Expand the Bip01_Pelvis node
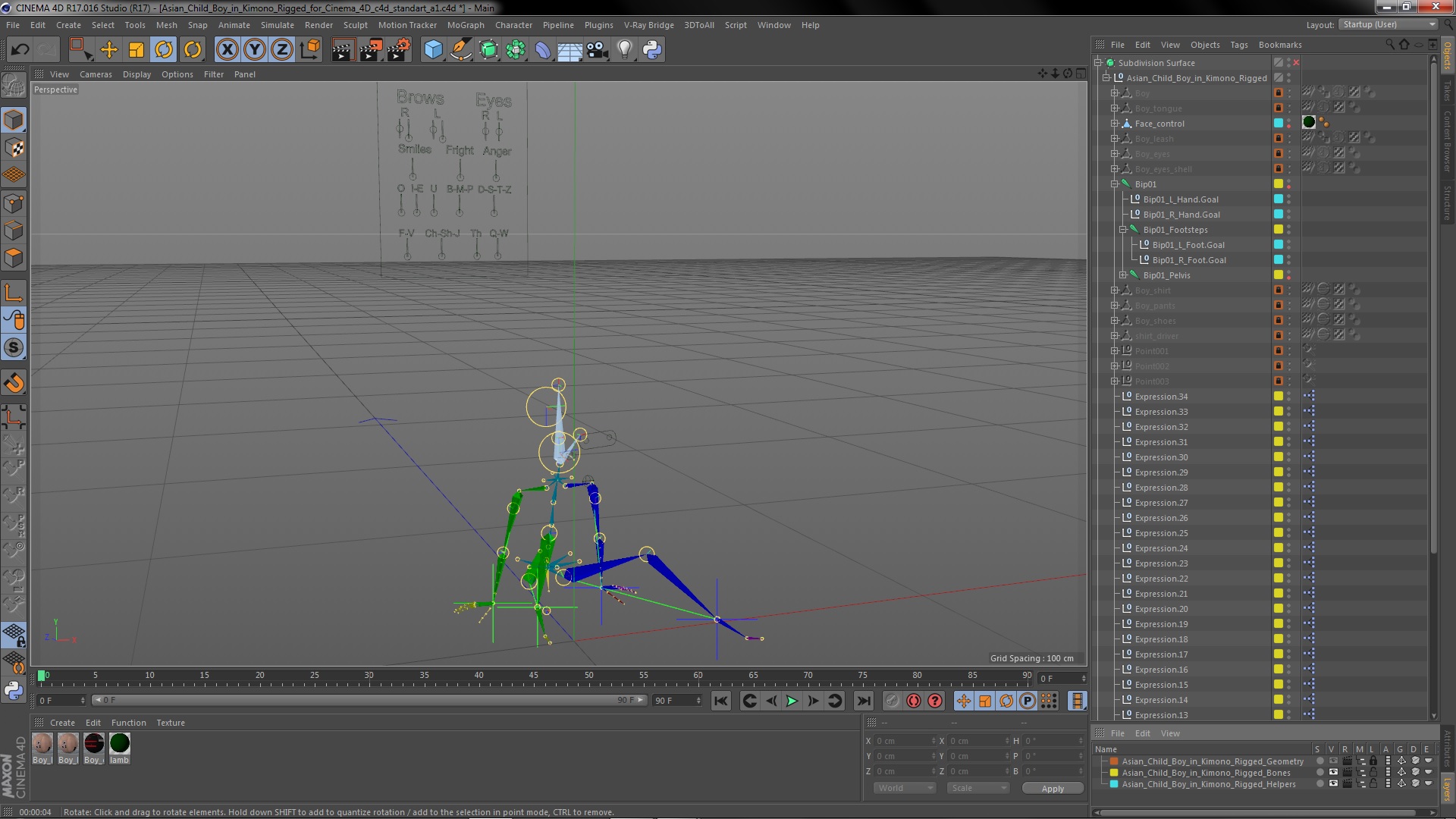This screenshot has width=1456, height=819. pyautogui.click(x=1122, y=275)
